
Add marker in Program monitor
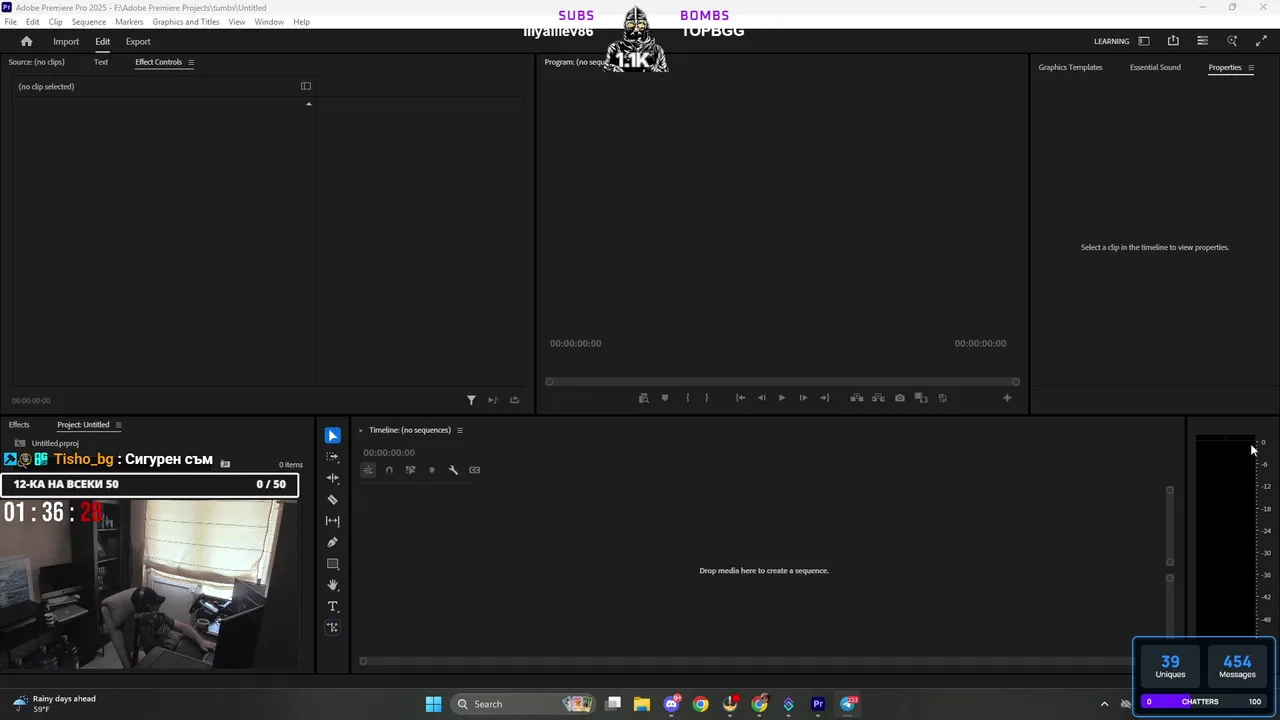[x=665, y=398]
